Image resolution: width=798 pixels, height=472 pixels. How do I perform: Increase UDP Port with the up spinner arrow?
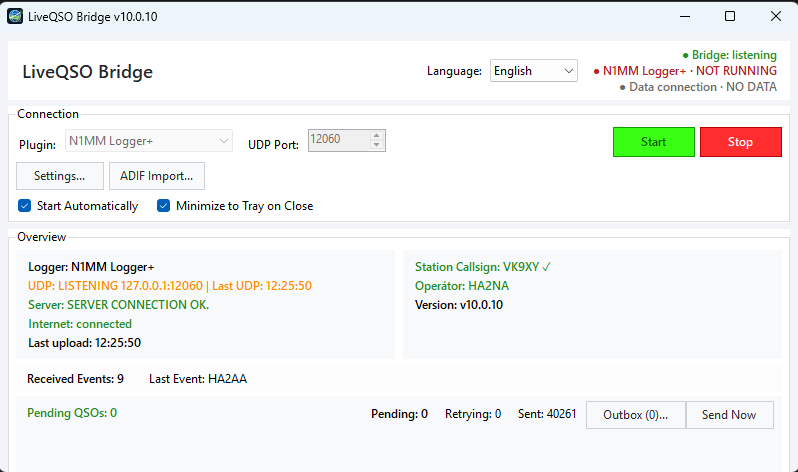[377, 135]
